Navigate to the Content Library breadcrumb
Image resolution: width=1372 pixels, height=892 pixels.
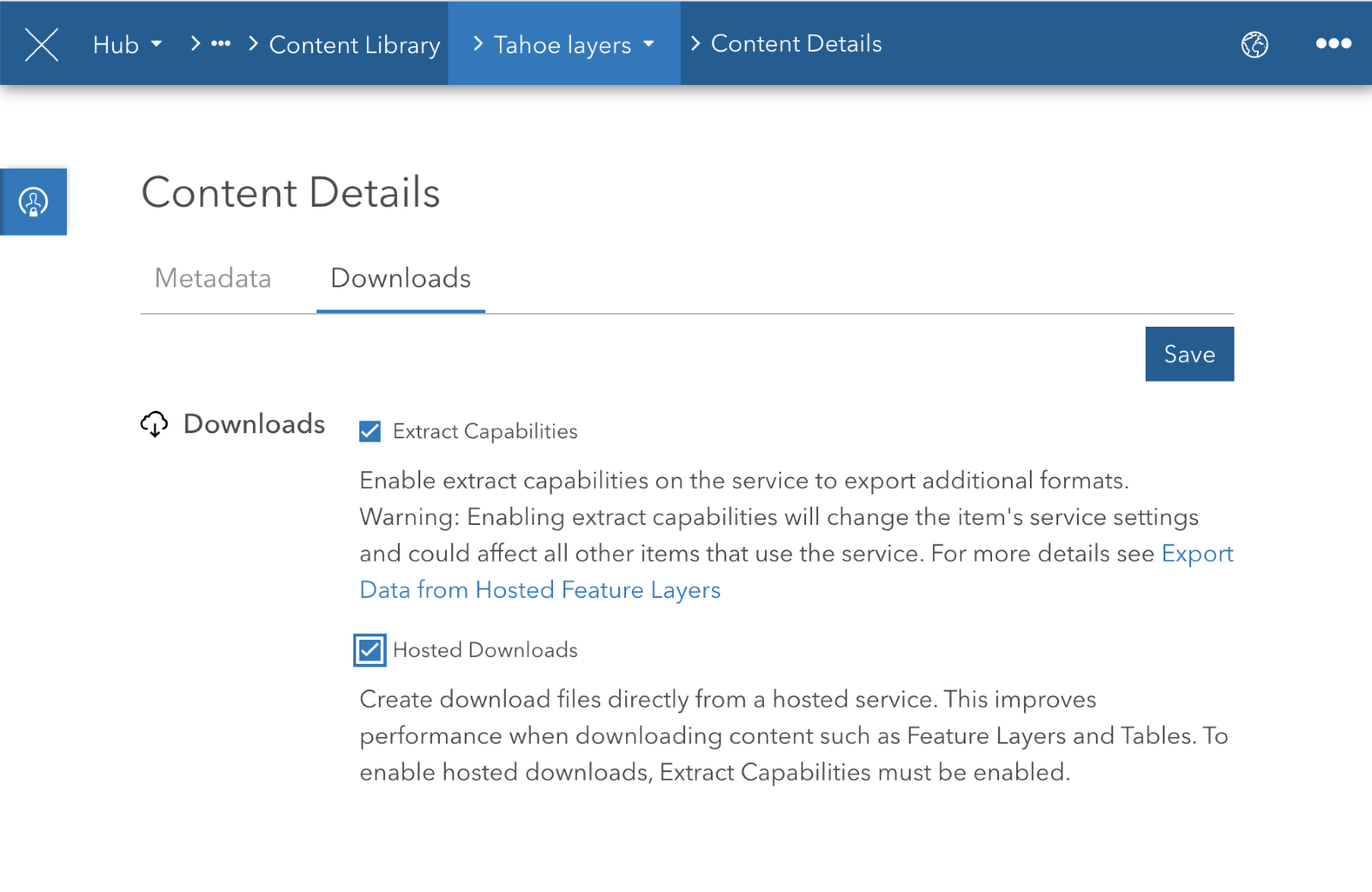354,44
